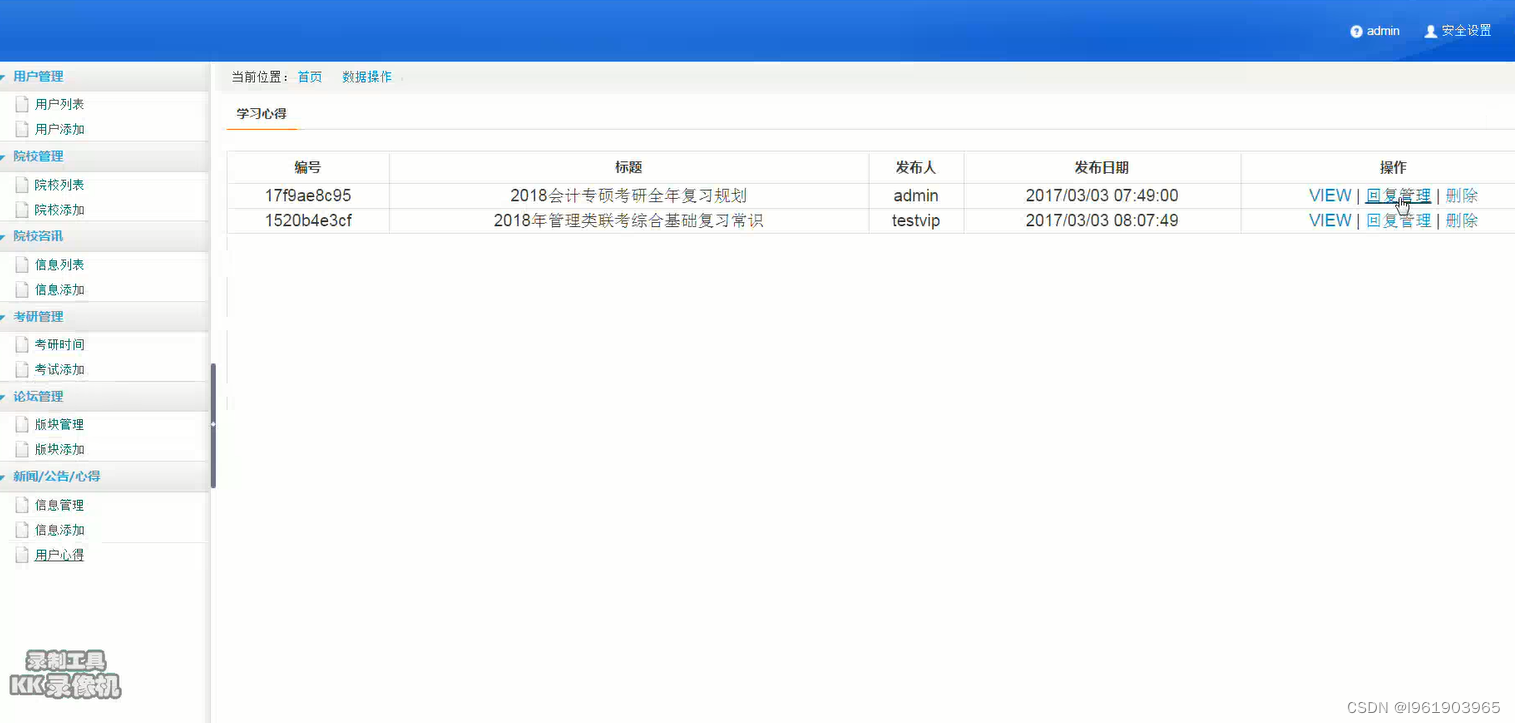Viewport: 1515px width, 723px height.
Task: Go to 院校添加 page
Action: (59, 210)
